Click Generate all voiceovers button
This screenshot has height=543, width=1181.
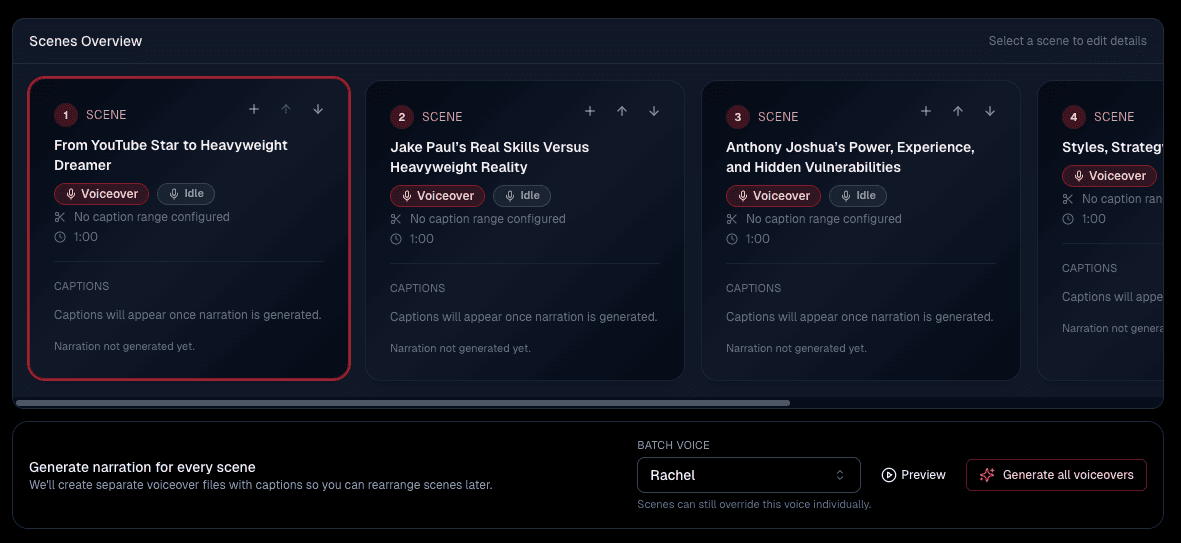pos(1056,475)
